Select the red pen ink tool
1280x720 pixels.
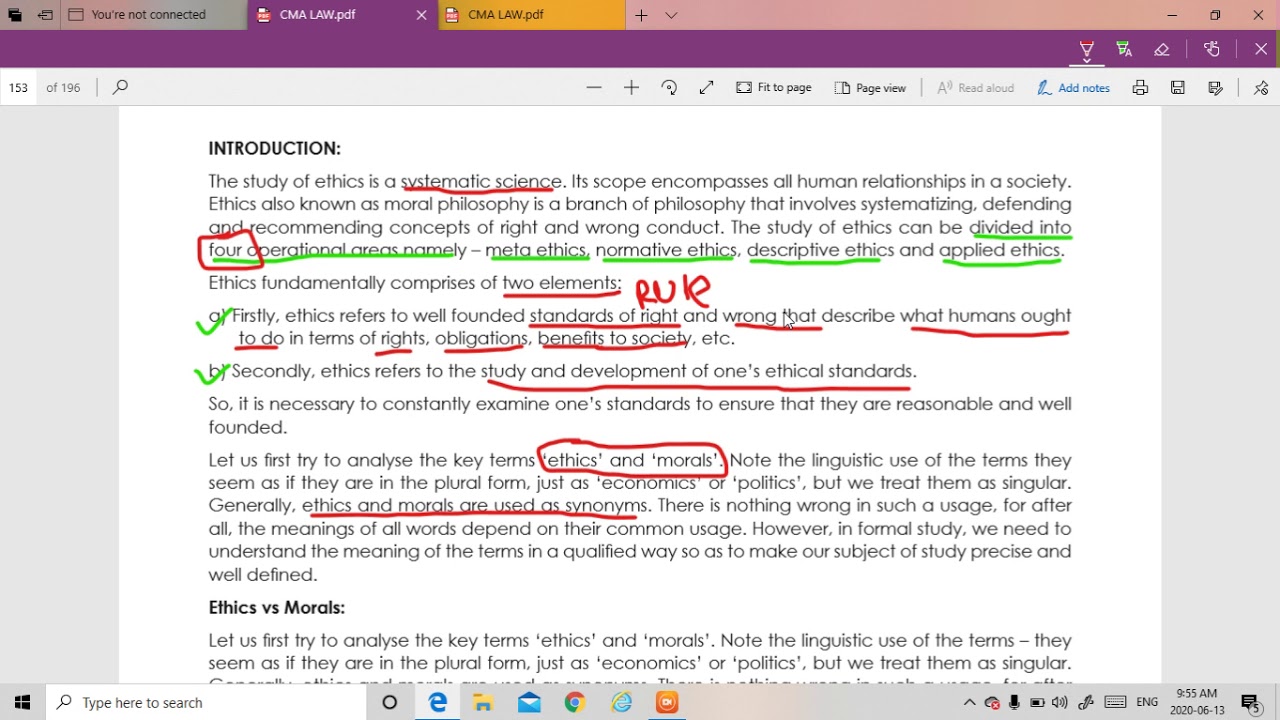coord(1086,49)
